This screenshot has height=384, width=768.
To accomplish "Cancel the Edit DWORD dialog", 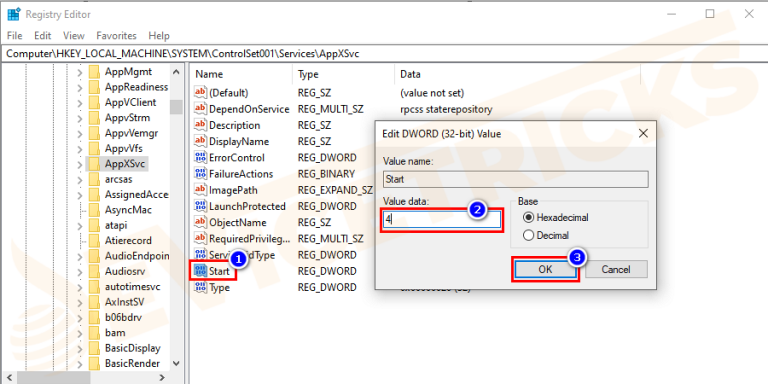I will pyautogui.click(x=616, y=269).
